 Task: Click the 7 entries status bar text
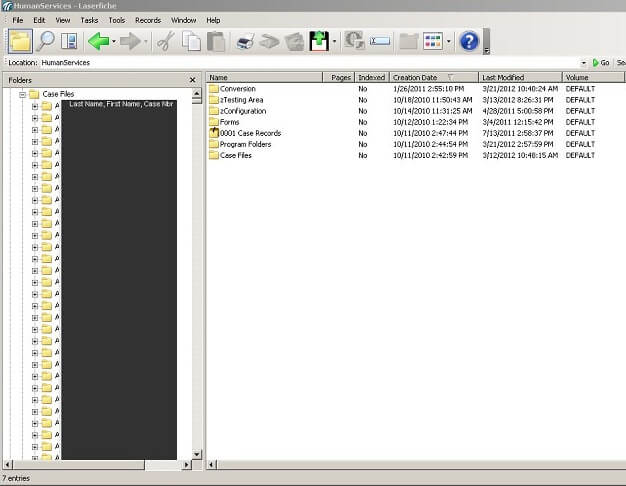click(16, 478)
